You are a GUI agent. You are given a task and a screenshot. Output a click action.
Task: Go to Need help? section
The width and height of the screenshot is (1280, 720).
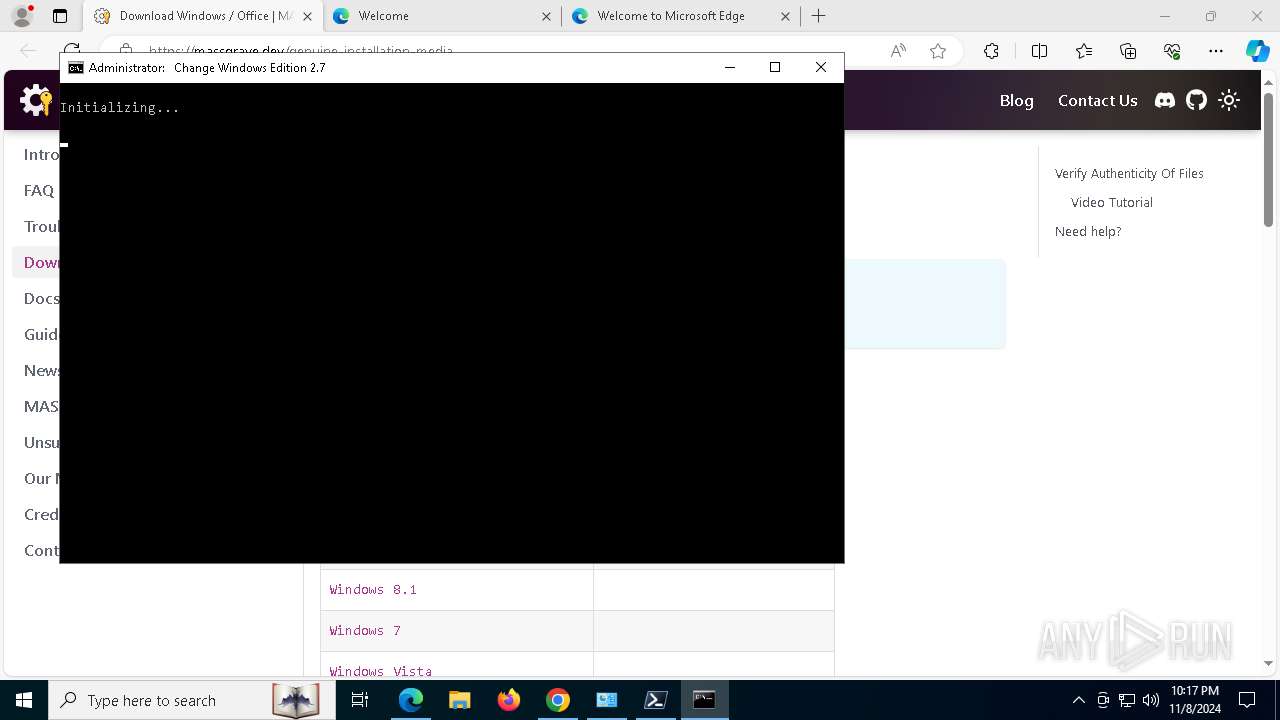point(1088,231)
